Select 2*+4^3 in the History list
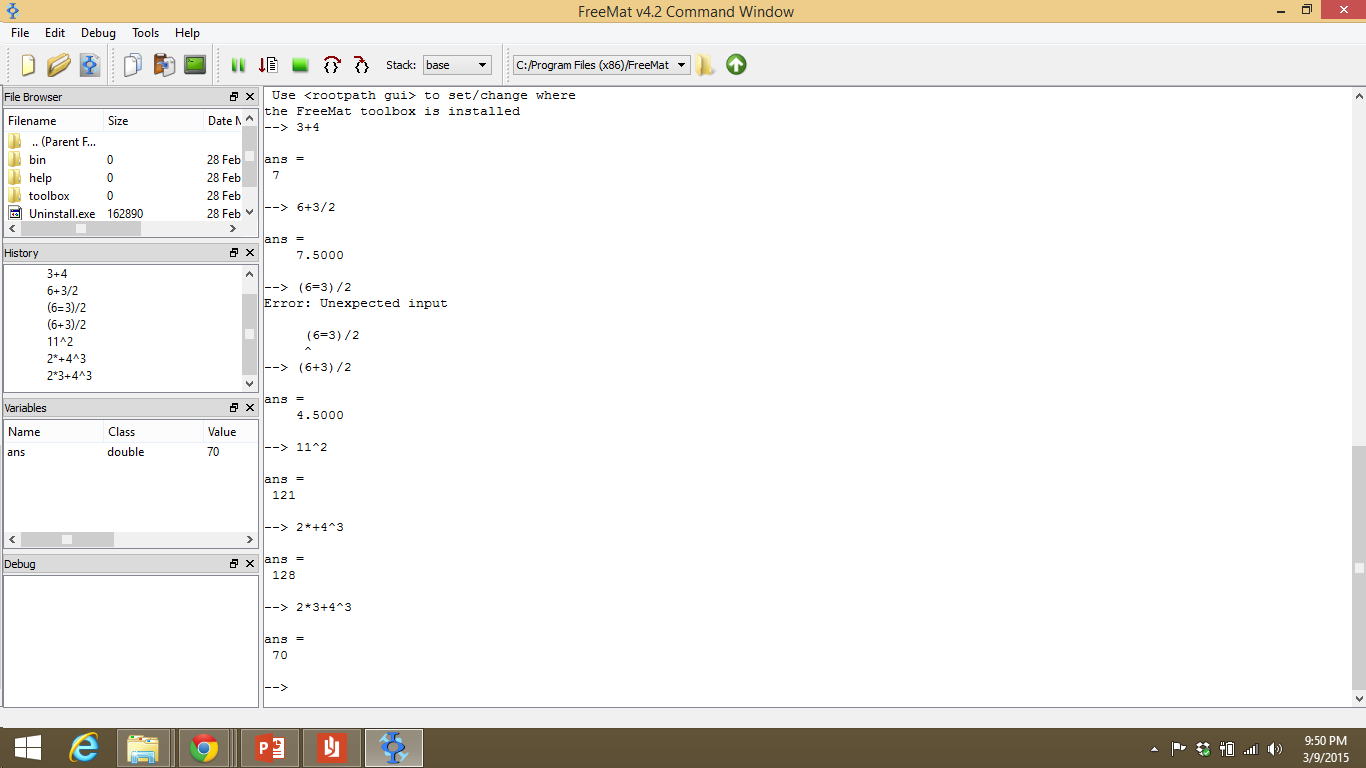This screenshot has width=1366, height=768. pyautogui.click(x=66, y=358)
